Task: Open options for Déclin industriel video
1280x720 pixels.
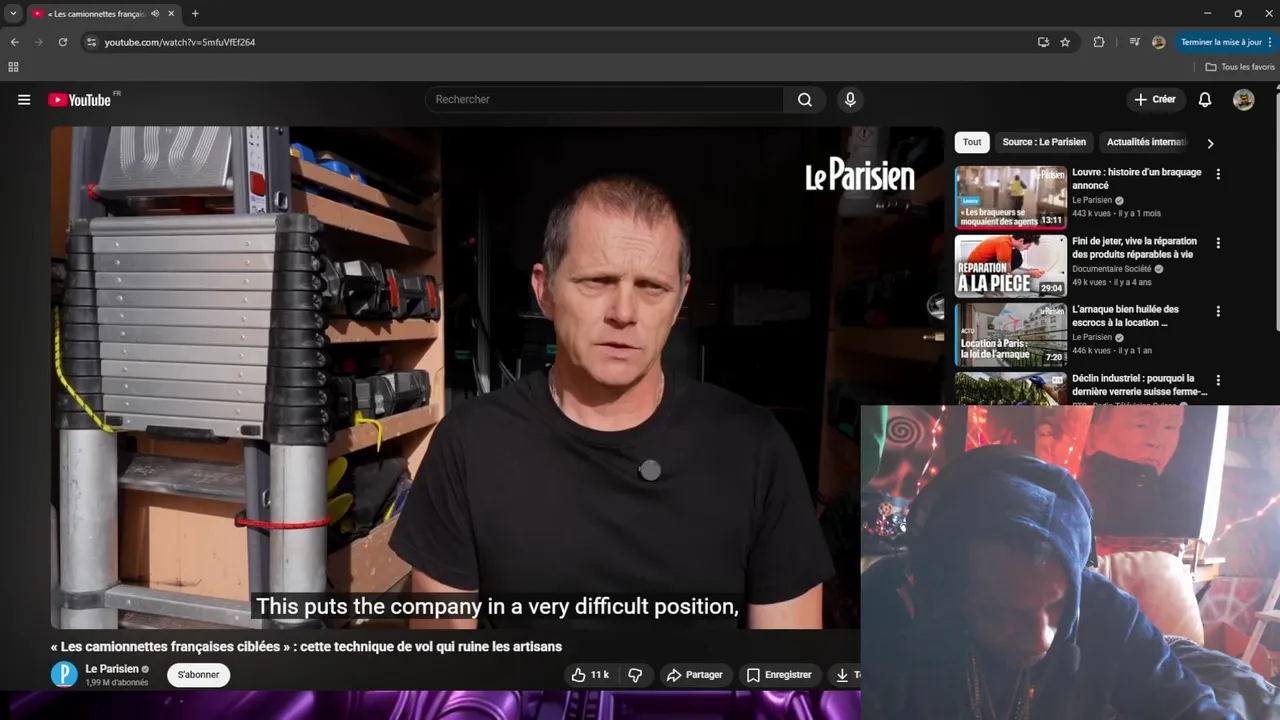Action: pos(1218,380)
